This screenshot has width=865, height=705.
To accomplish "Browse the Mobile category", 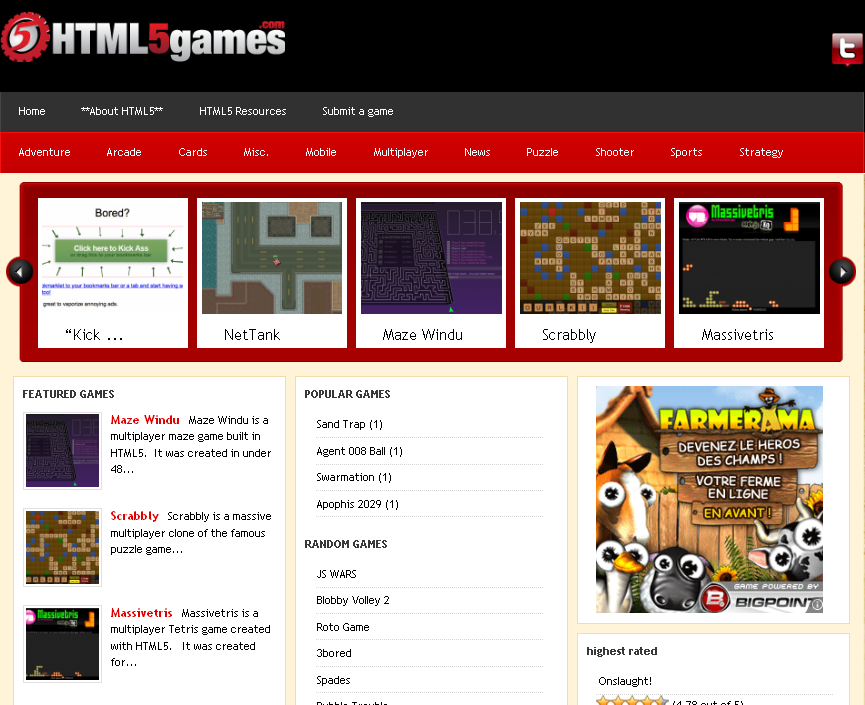I will (321, 152).
